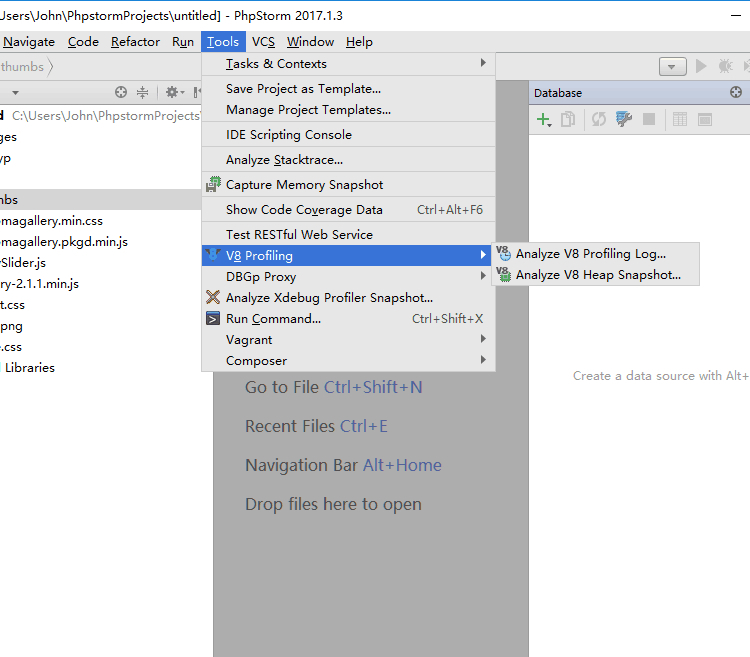Click Database panel view options icon
Image resolution: width=750 pixels, height=657 pixels.
[736, 92]
